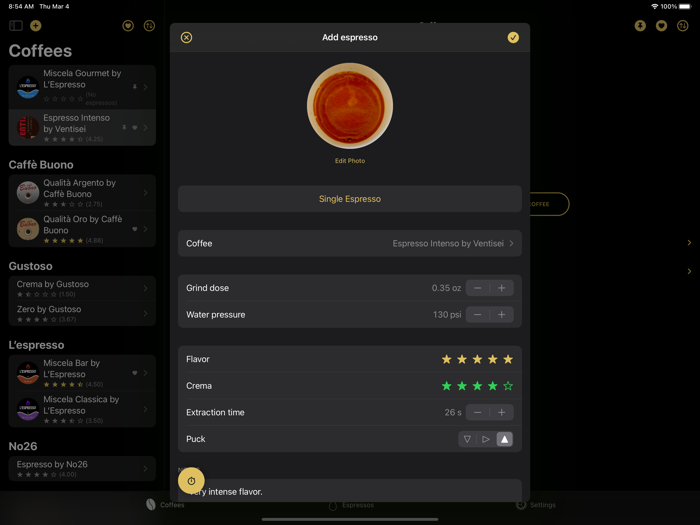Pin coffee using top-right pin icon
Viewport: 700px width, 525px height.
tap(640, 26)
